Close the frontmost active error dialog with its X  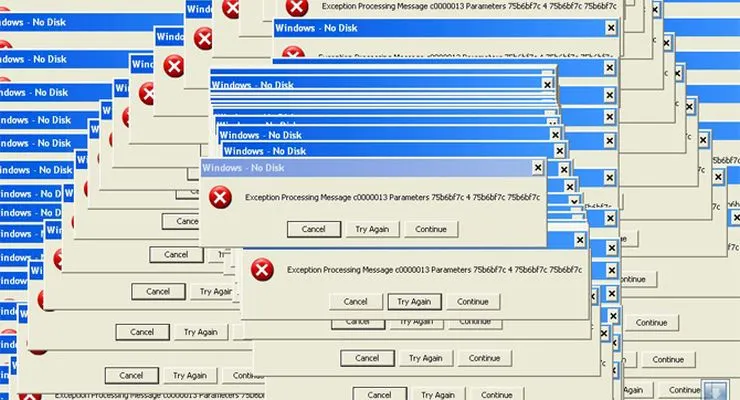(x=580, y=240)
